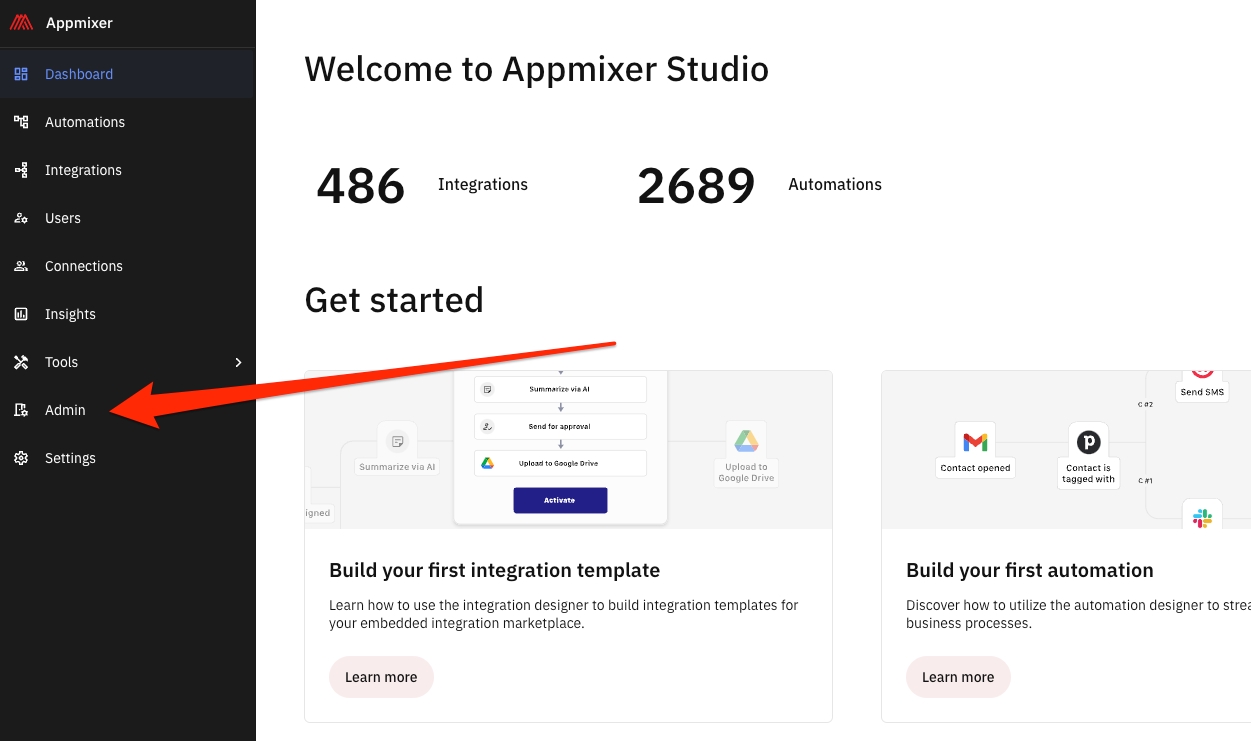The image size is (1251, 741).
Task: Click the blue Activate button in preview
Action: pos(560,500)
